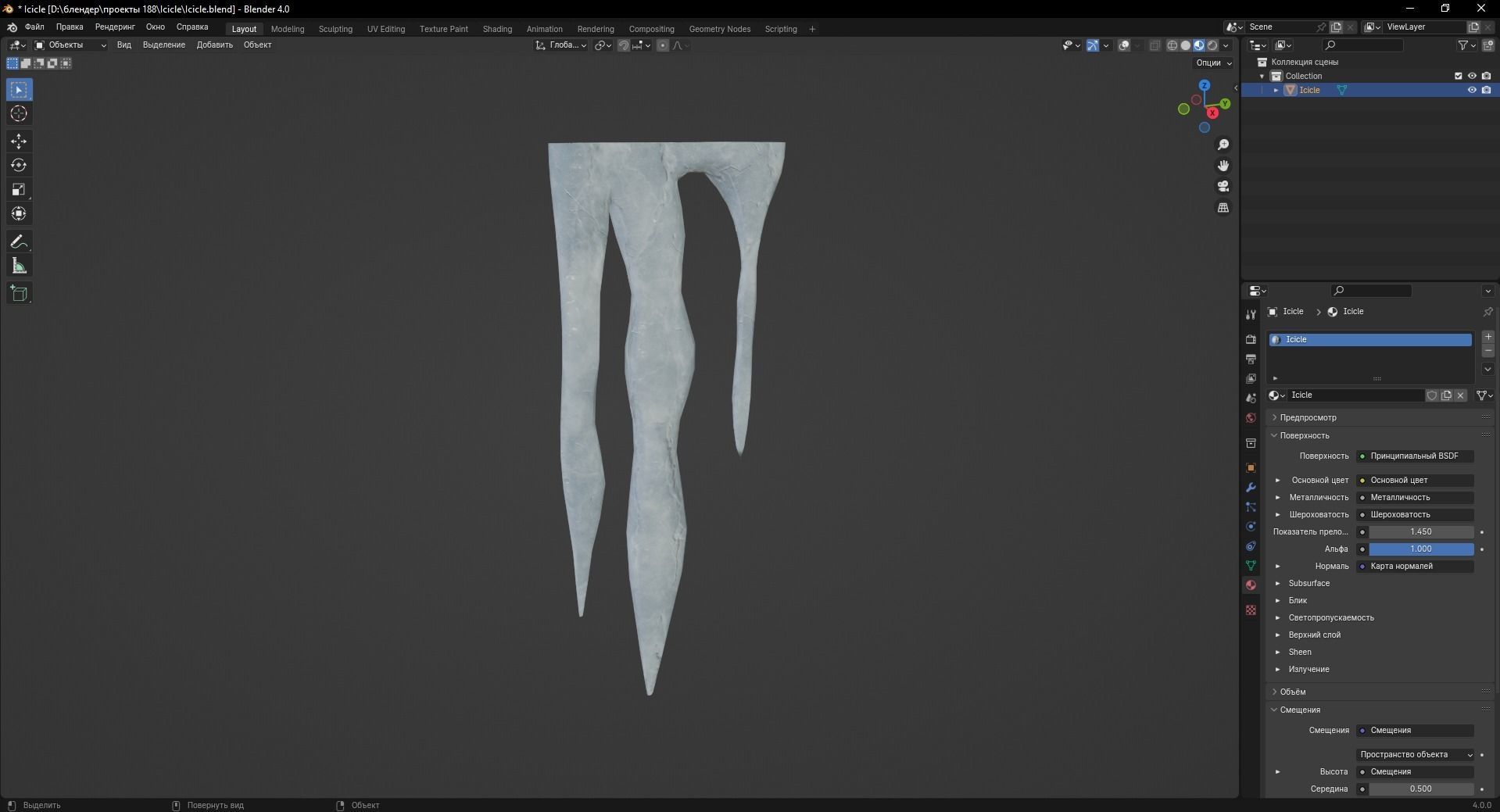Viewport: 1500px width, 812px height.
Task: Toggle snapping magnet icon
Action: (624, 45)
